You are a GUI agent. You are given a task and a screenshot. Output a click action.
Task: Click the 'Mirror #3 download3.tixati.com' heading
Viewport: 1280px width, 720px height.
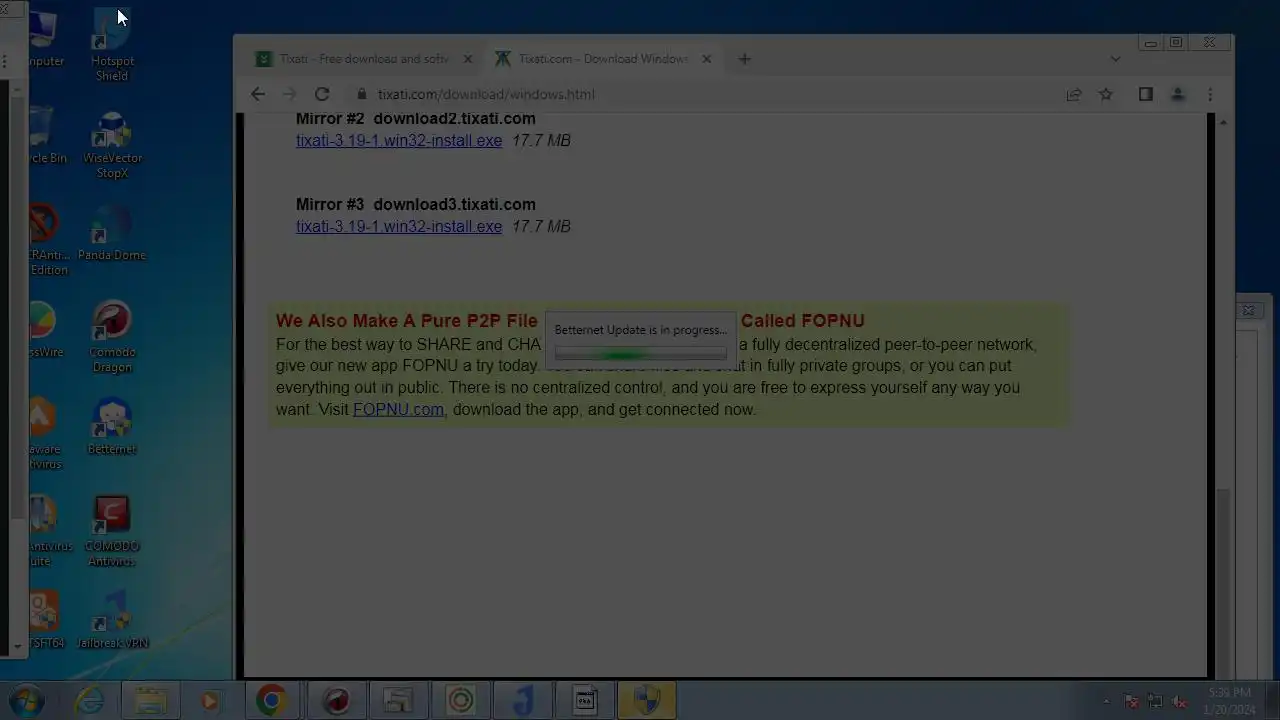pos(416,205)
